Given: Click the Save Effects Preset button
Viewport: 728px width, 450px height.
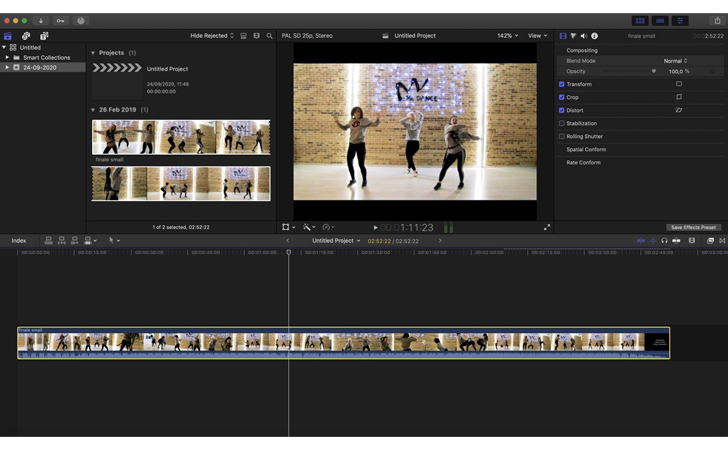Looking at the screenshot, I should 693,227.
